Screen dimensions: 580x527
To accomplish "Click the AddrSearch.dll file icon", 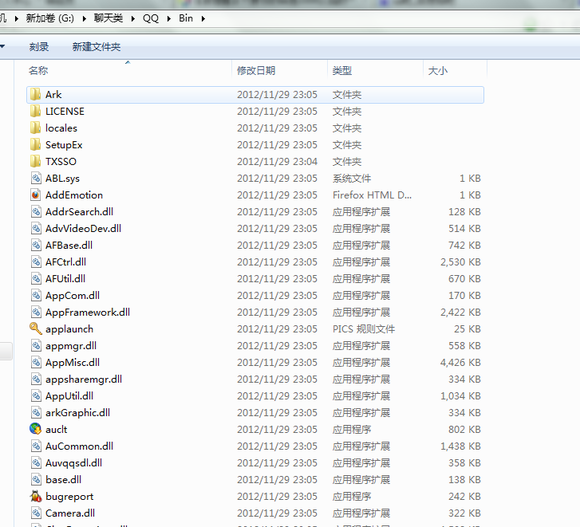I will [x=36, y=212].
